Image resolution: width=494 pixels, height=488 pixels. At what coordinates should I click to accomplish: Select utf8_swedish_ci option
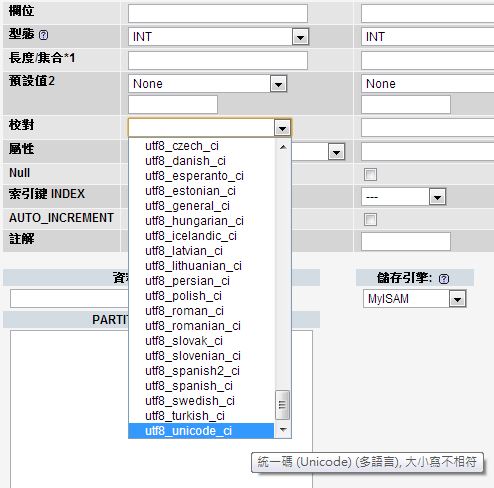(x=201, y=401)
